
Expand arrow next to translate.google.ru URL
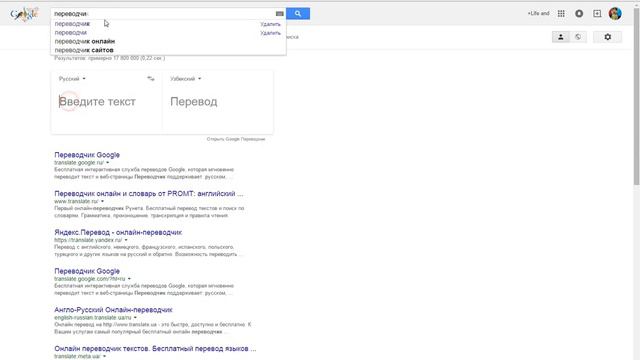pos(108,162)
